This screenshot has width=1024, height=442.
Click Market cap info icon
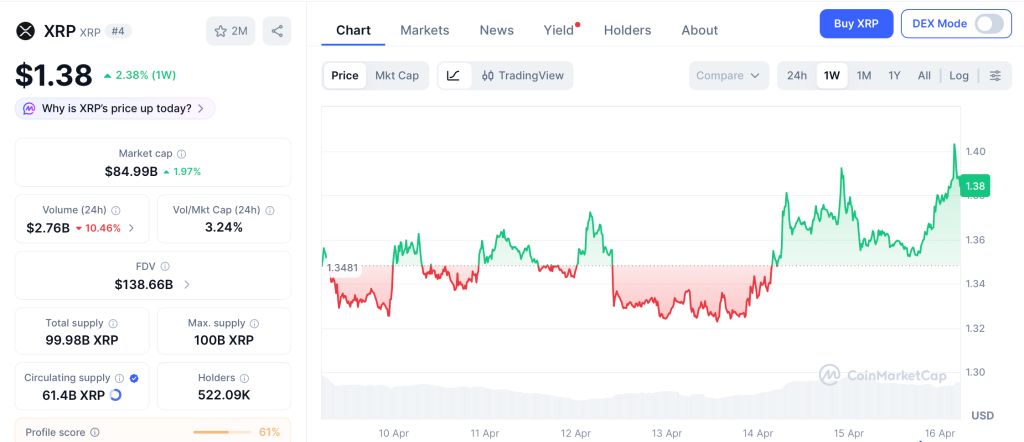[x=181, y=154]
